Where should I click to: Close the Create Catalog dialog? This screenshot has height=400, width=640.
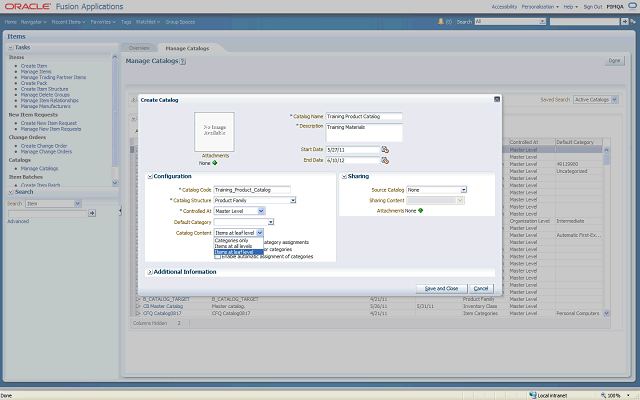point(496,100)
